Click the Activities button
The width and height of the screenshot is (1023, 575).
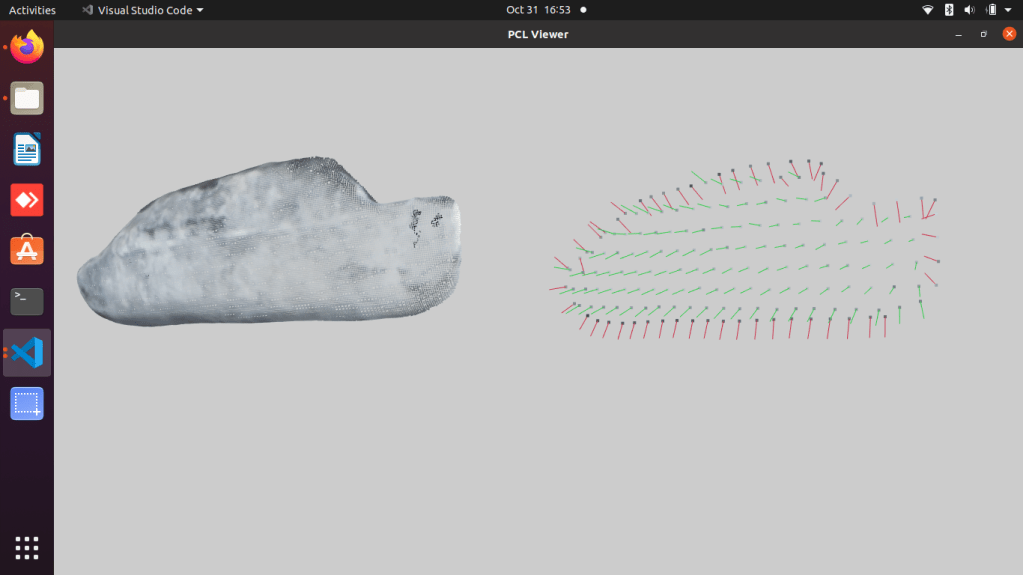pyautogui.click(x=32, y=10)
